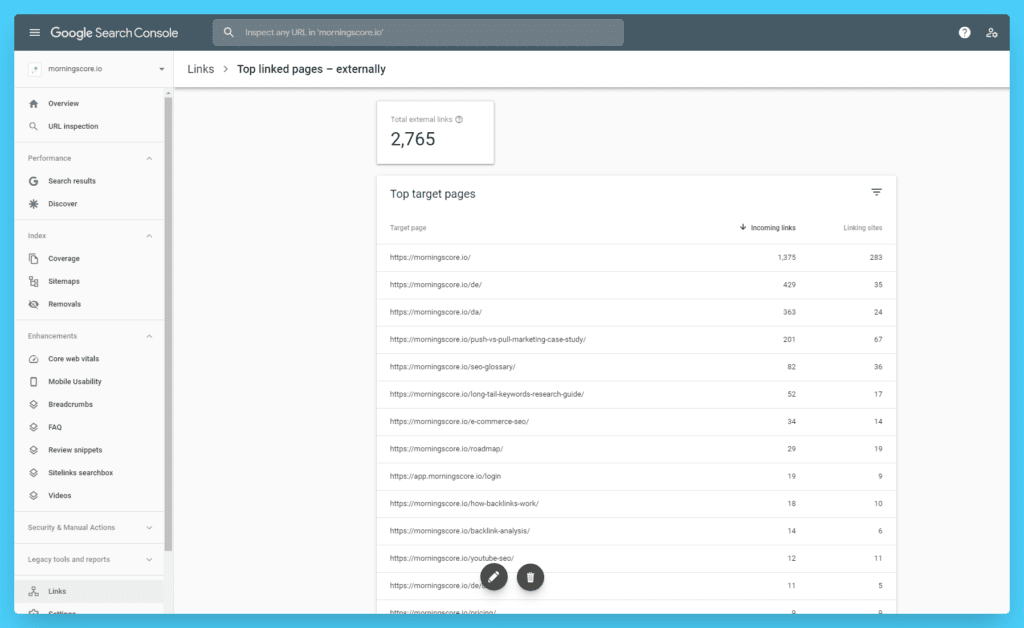Click the floating pencil edit button
This screenshot has height=628, width=1024.
(x=494, y=577)
